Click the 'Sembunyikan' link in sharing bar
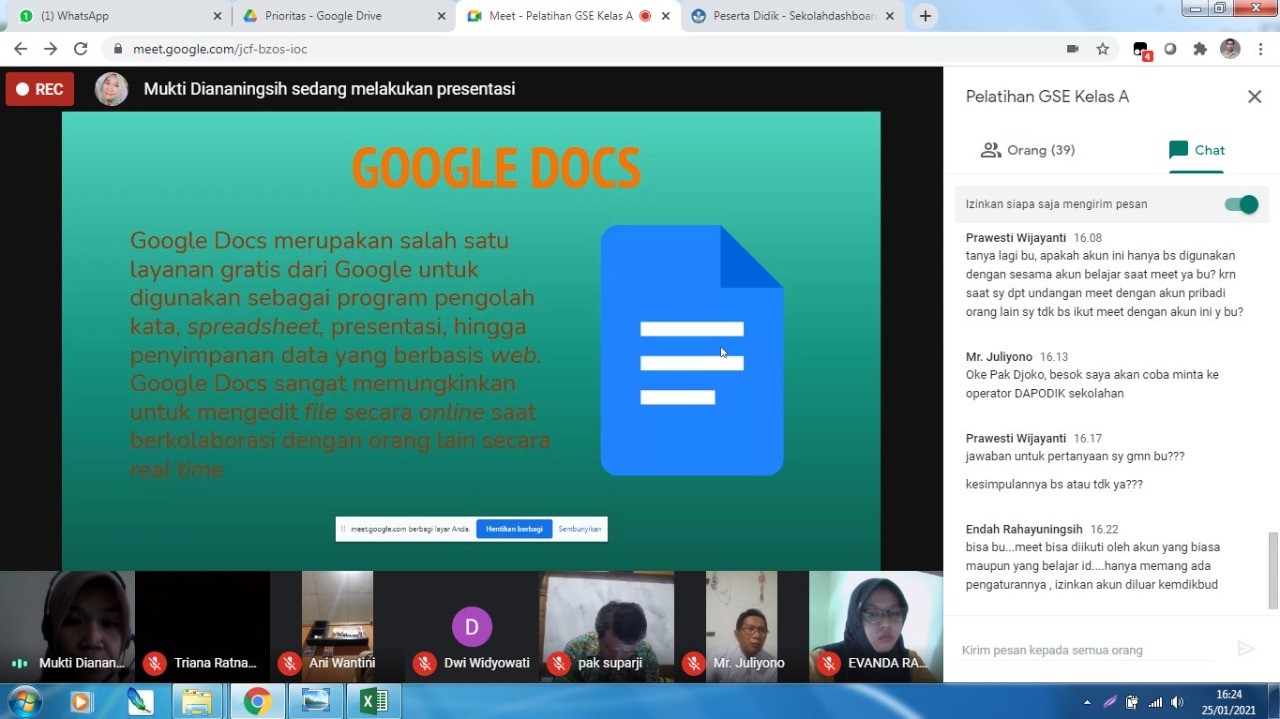The height and width of the screenshot is (719, 1280). coord(580,529)
